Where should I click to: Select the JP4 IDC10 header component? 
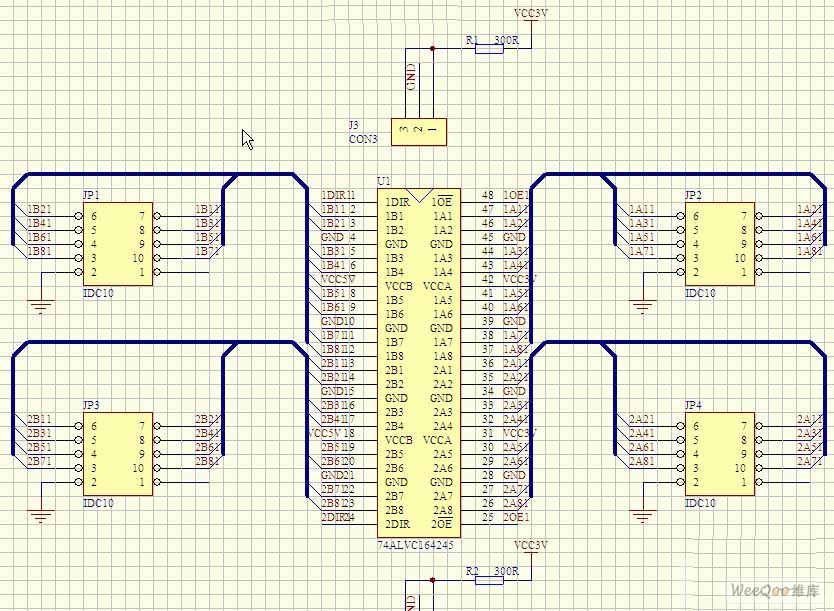pyautogui.click(x=718, y=454)
